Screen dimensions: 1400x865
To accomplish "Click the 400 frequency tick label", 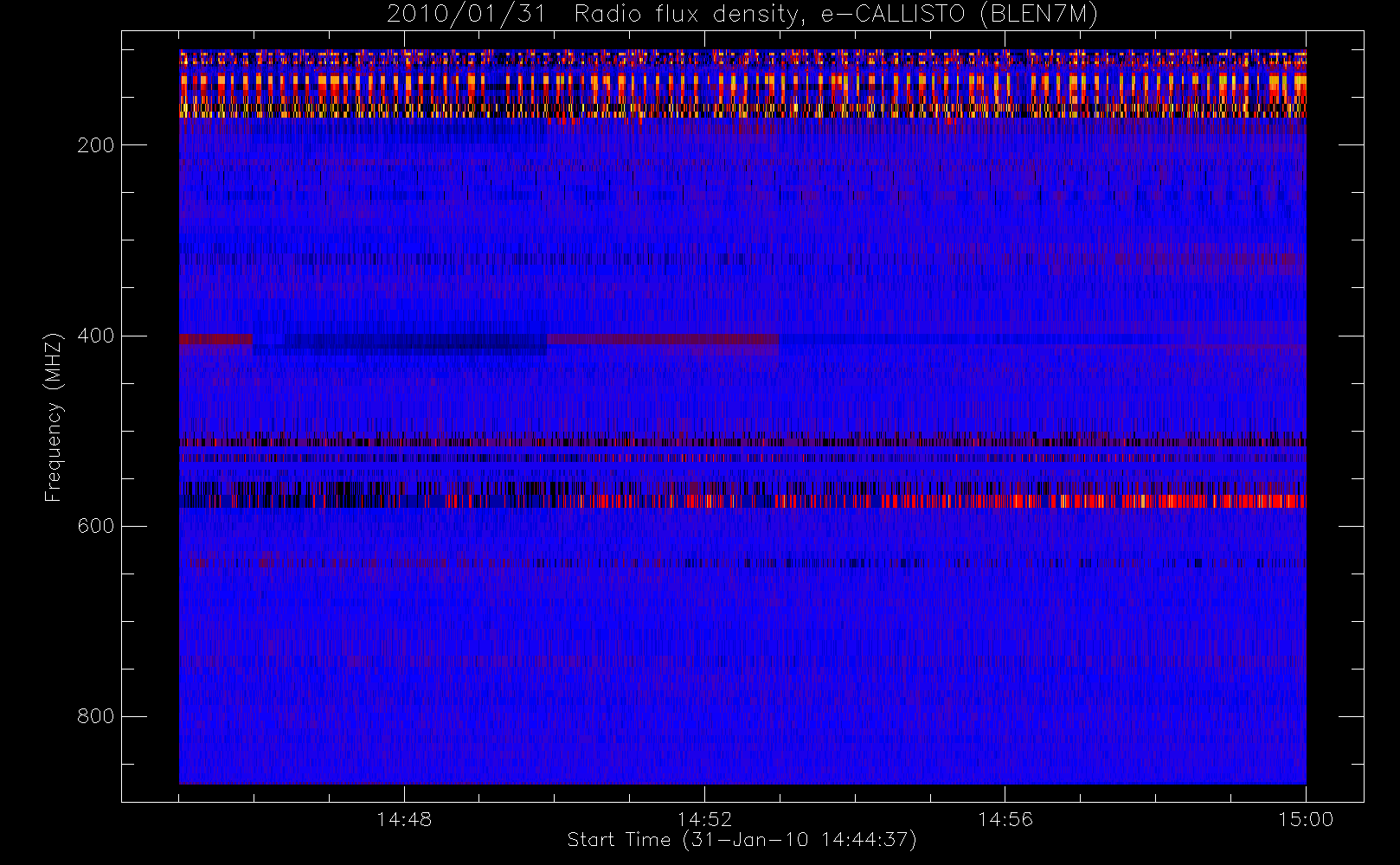I will point(96,336).
